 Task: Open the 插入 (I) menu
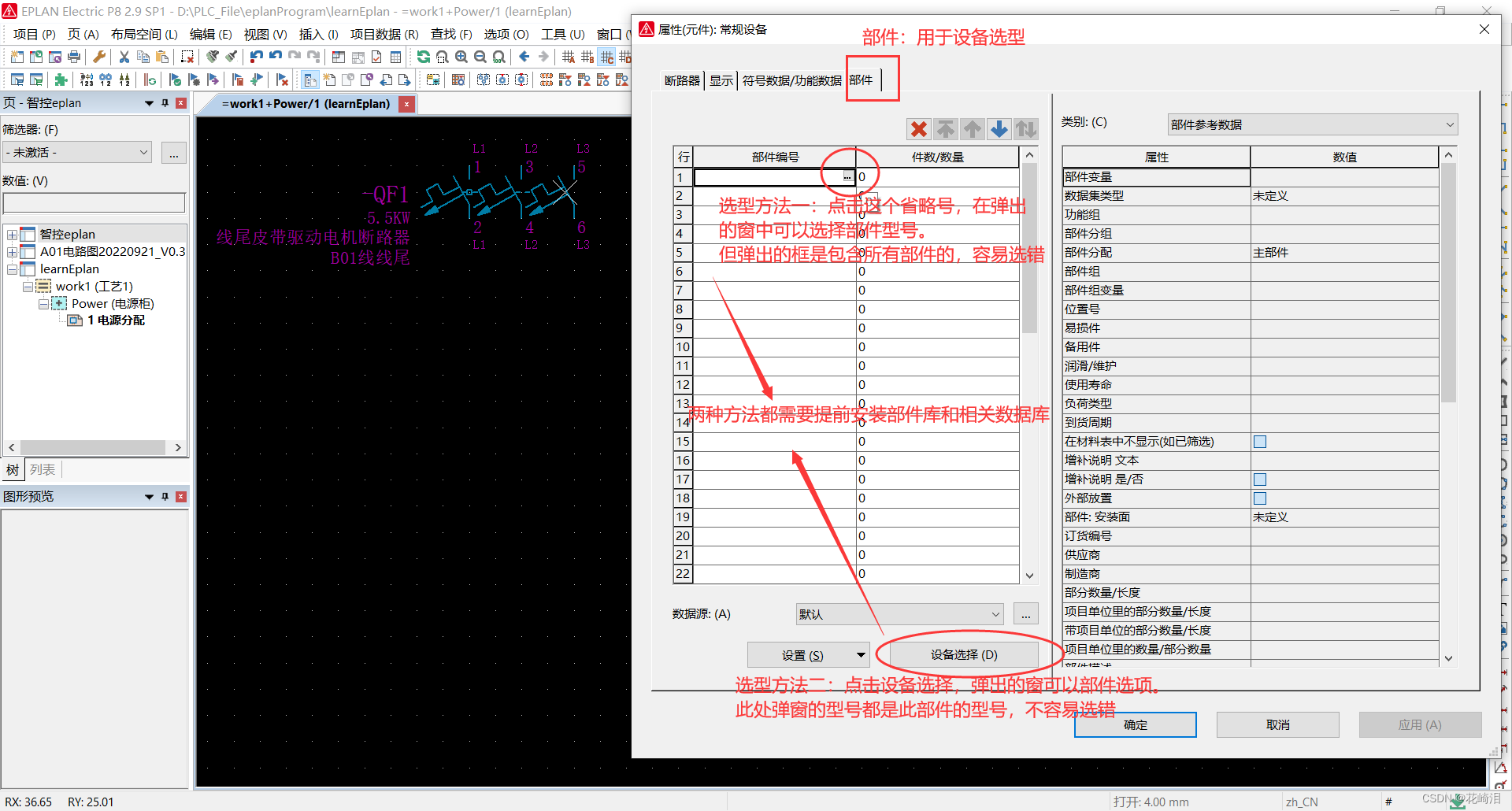[318, 34]
